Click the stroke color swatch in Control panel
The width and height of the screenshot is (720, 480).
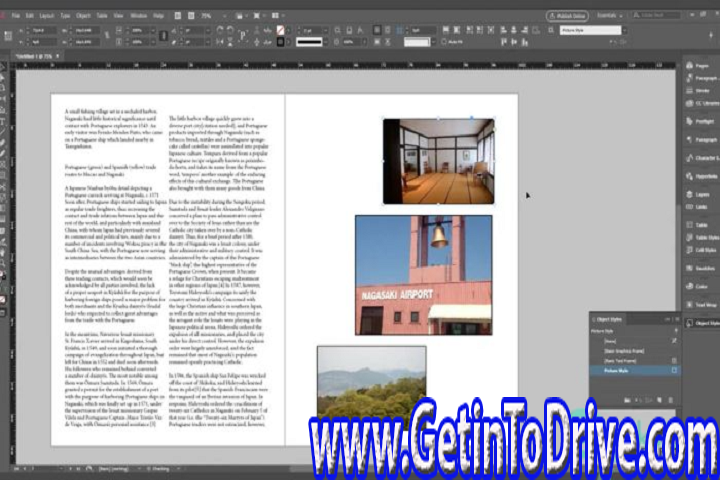280,42
